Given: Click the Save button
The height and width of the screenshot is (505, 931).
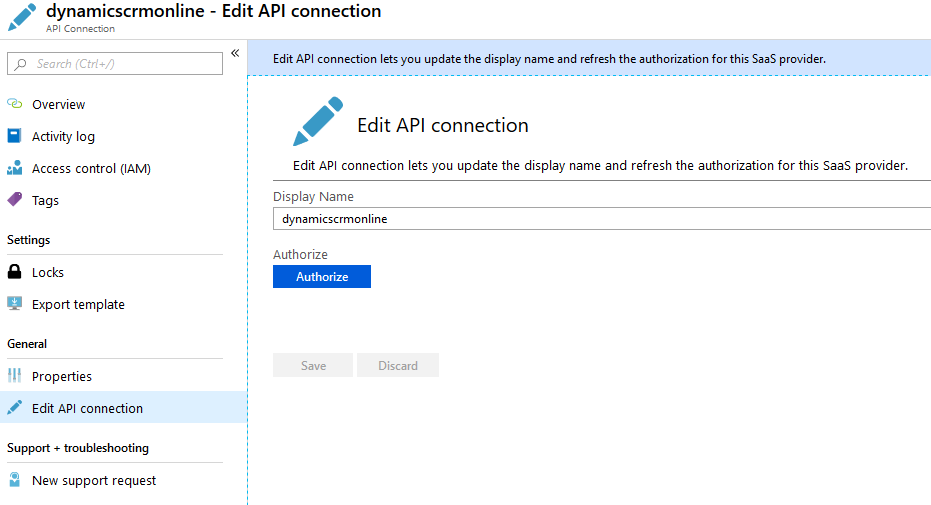Looking at the screenshot, I should (313, 366).
